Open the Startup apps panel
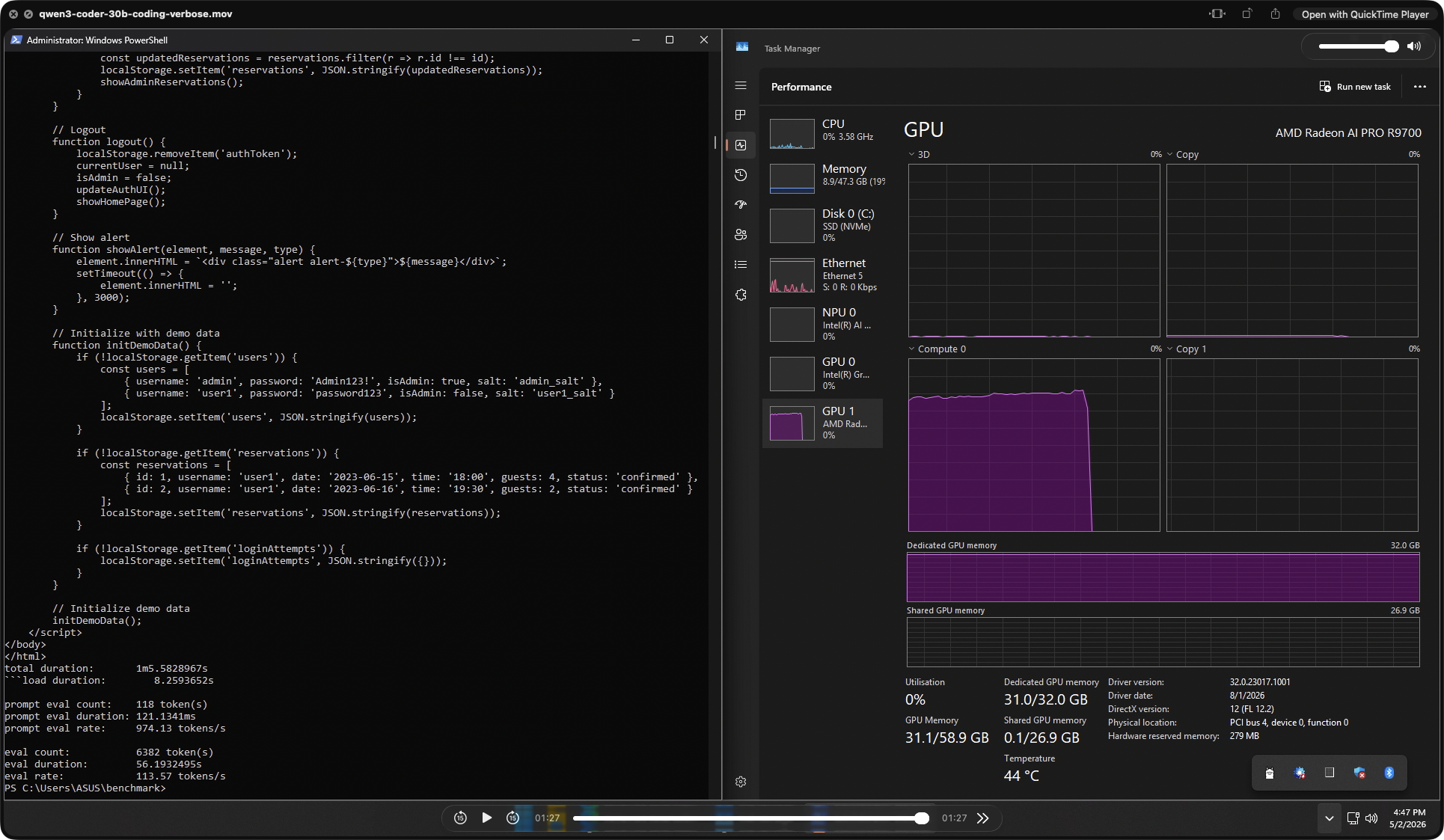The image size is (1444, 840). tap(741, 204)
